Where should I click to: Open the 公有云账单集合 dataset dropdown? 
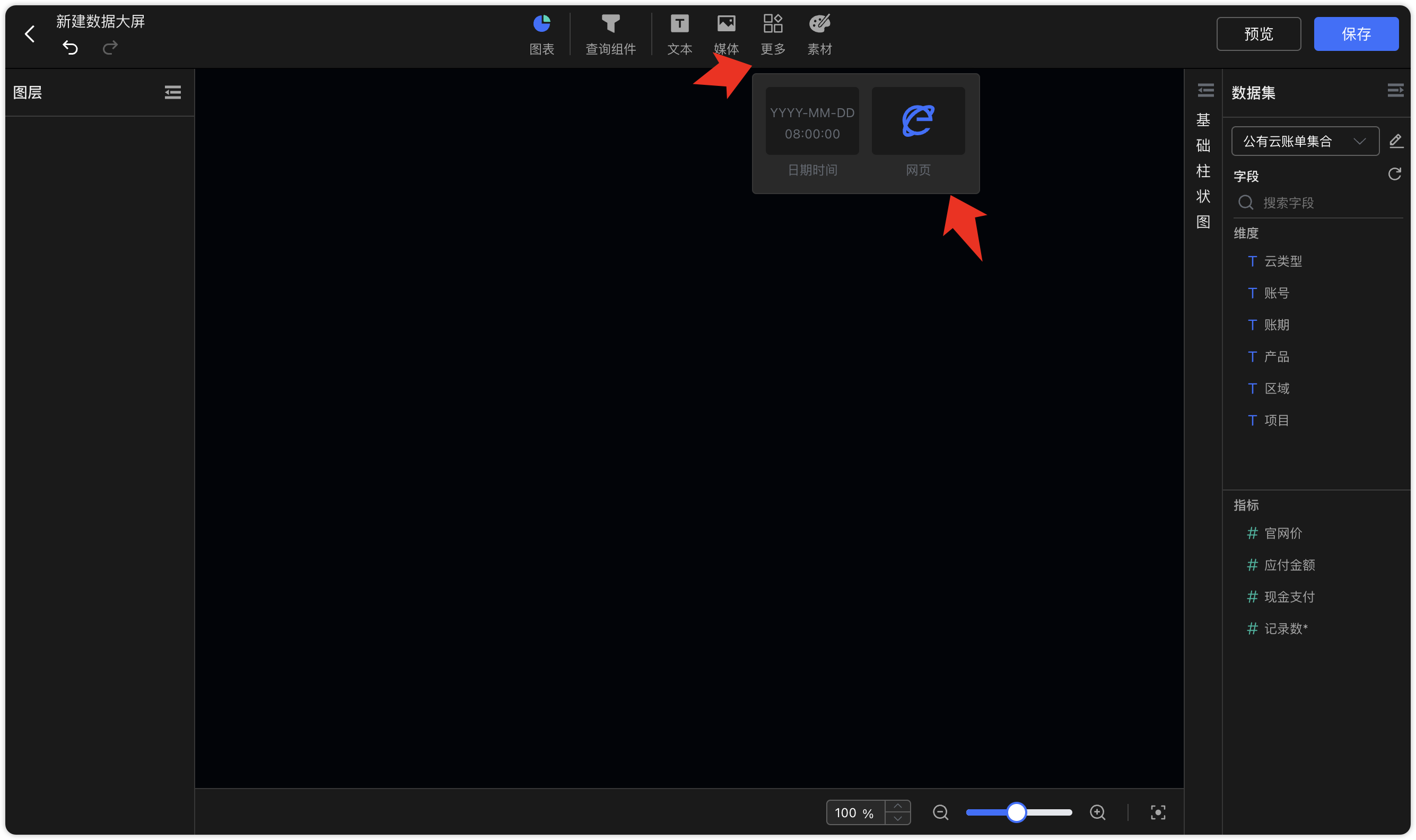point(1305,141)
